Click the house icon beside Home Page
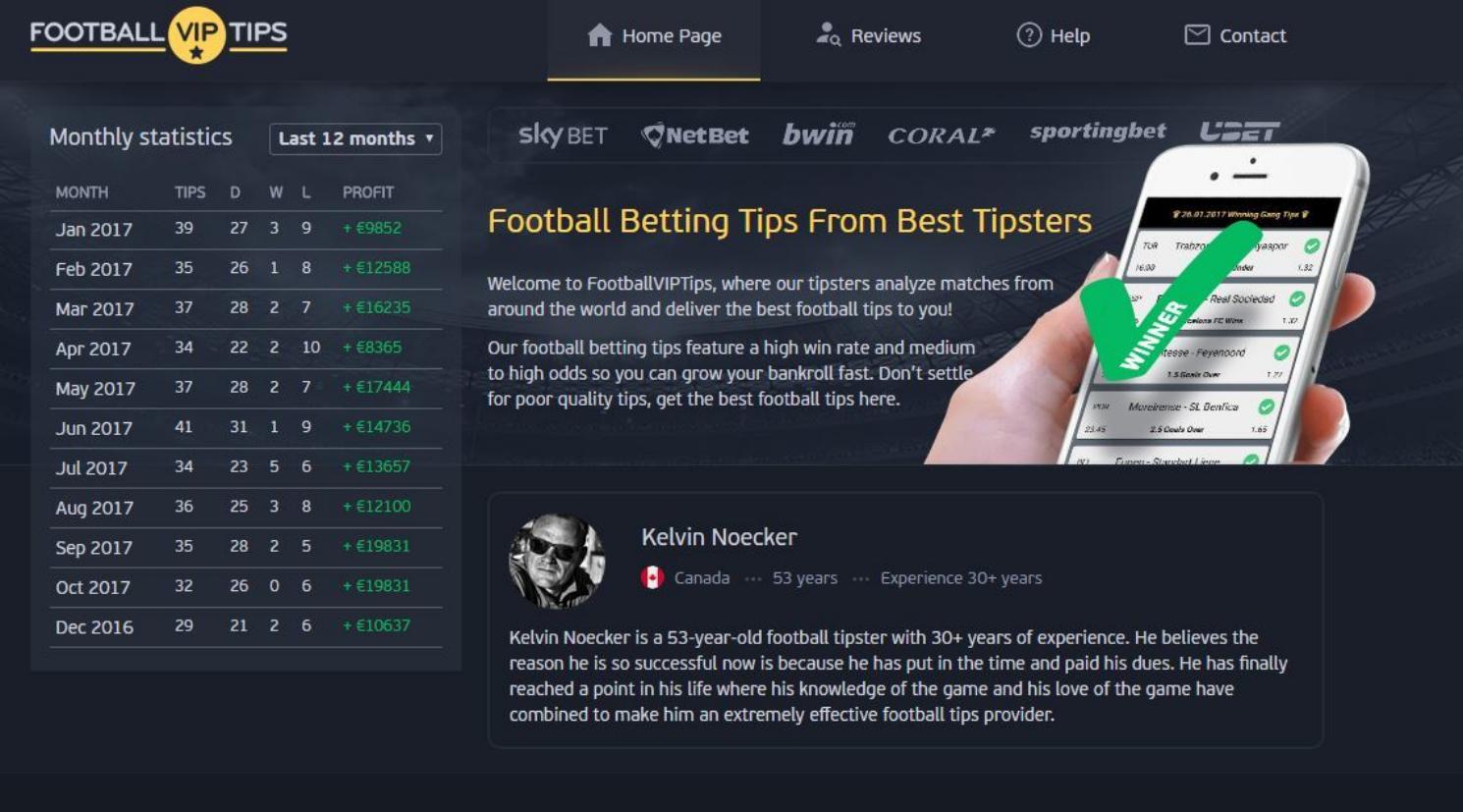Image resolution: width=1463 pixels, height=812 pixels. point(599,35)
